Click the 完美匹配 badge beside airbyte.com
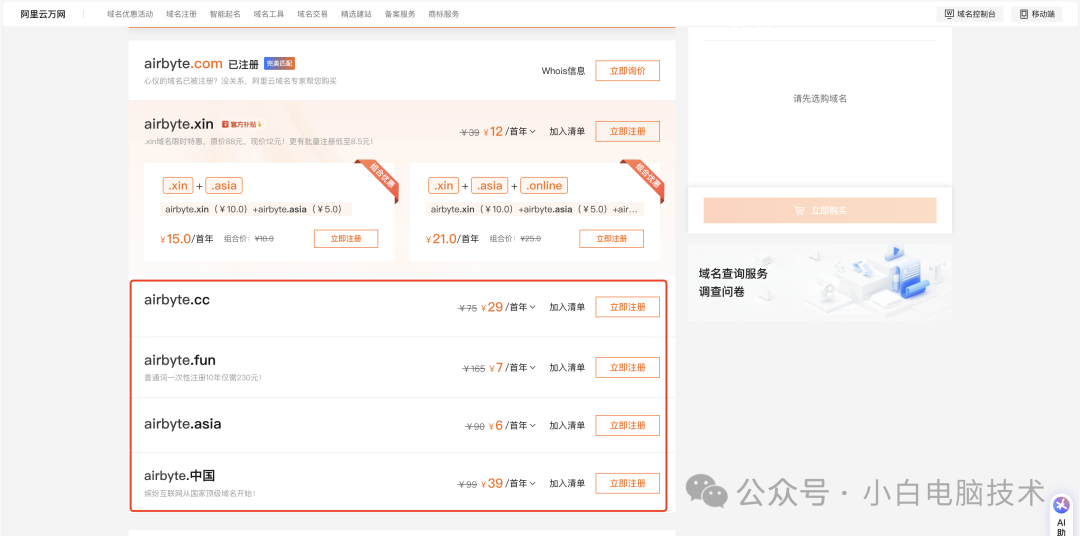Screen dimensions: 1080x536 [280, 63]
